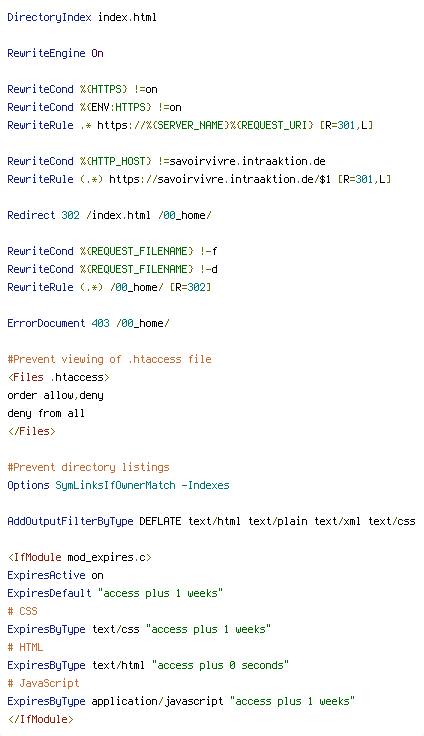Click the deny from all line

(x=46, y=413)
